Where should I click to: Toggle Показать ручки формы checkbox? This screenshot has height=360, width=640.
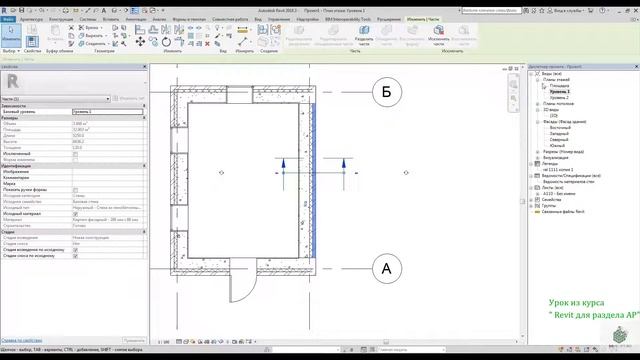point(75,190)
